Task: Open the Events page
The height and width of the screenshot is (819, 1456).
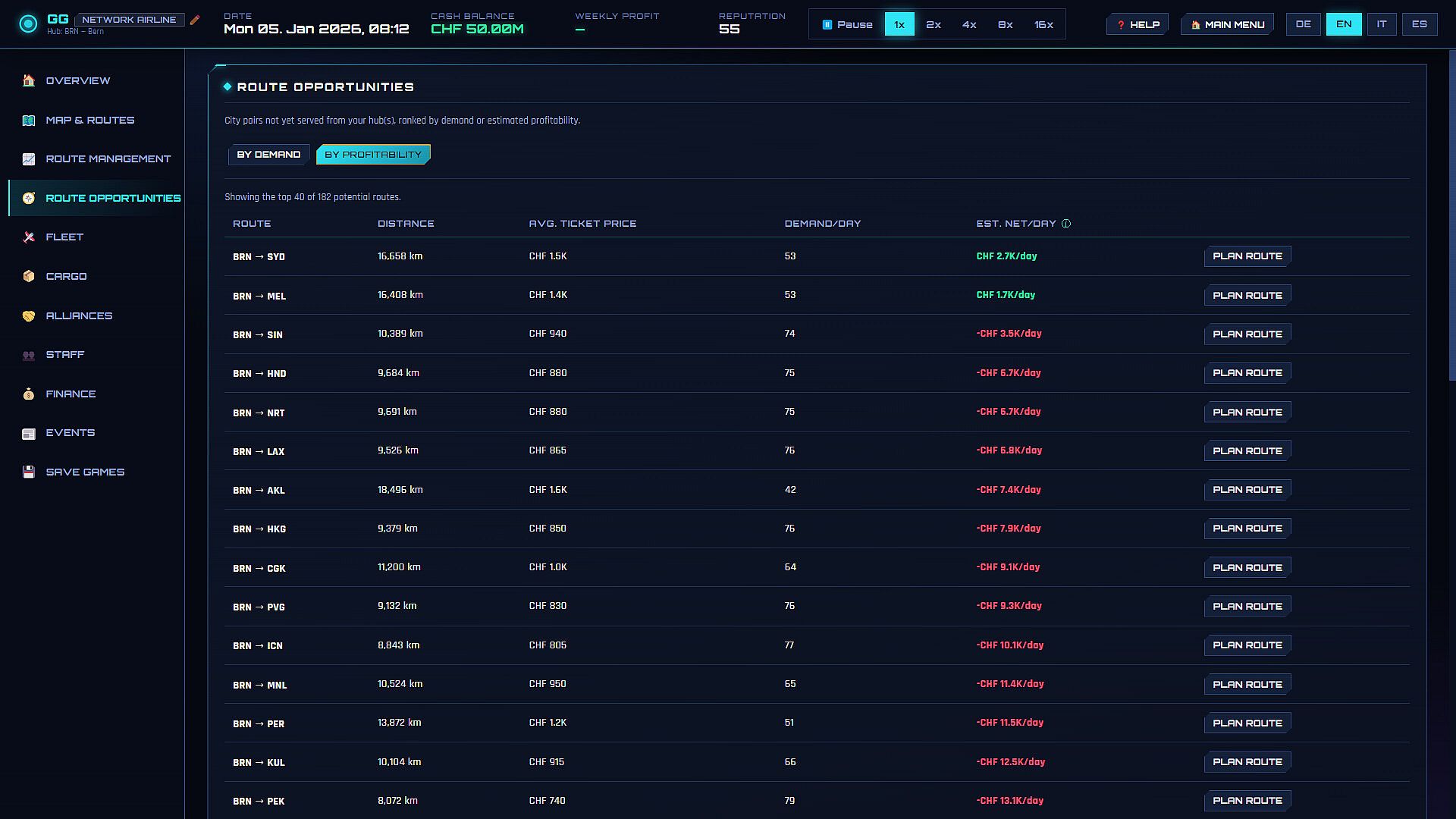Action: point(96,433)
